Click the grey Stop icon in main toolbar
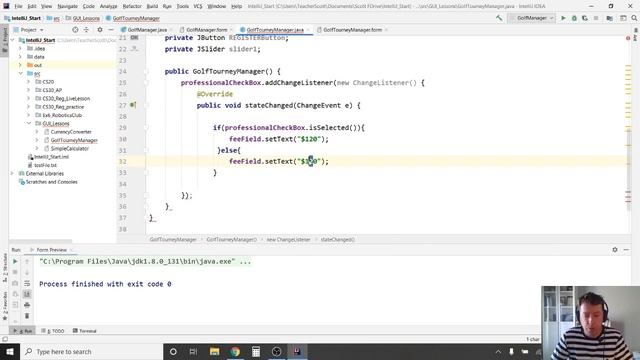Image resolution: width=640 pixels, height=360 pixels. point(596,18)
